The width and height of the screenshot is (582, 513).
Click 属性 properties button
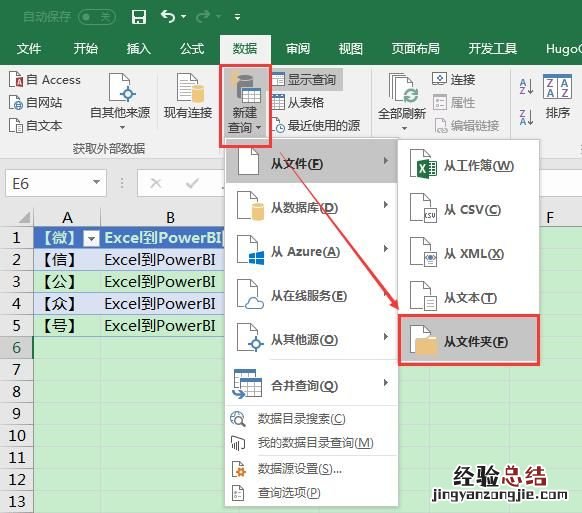pyautogui.click(x=454, y=102)
